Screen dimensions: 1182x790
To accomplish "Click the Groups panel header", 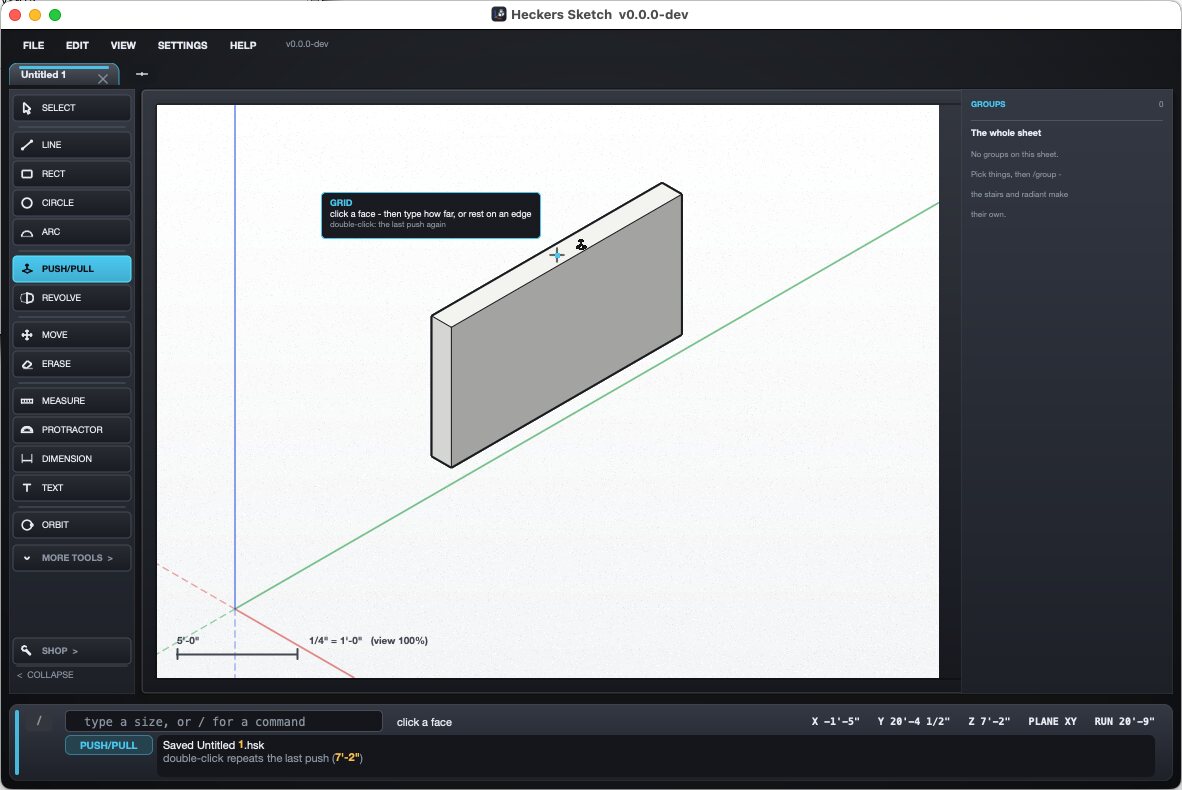I will 988,104.
